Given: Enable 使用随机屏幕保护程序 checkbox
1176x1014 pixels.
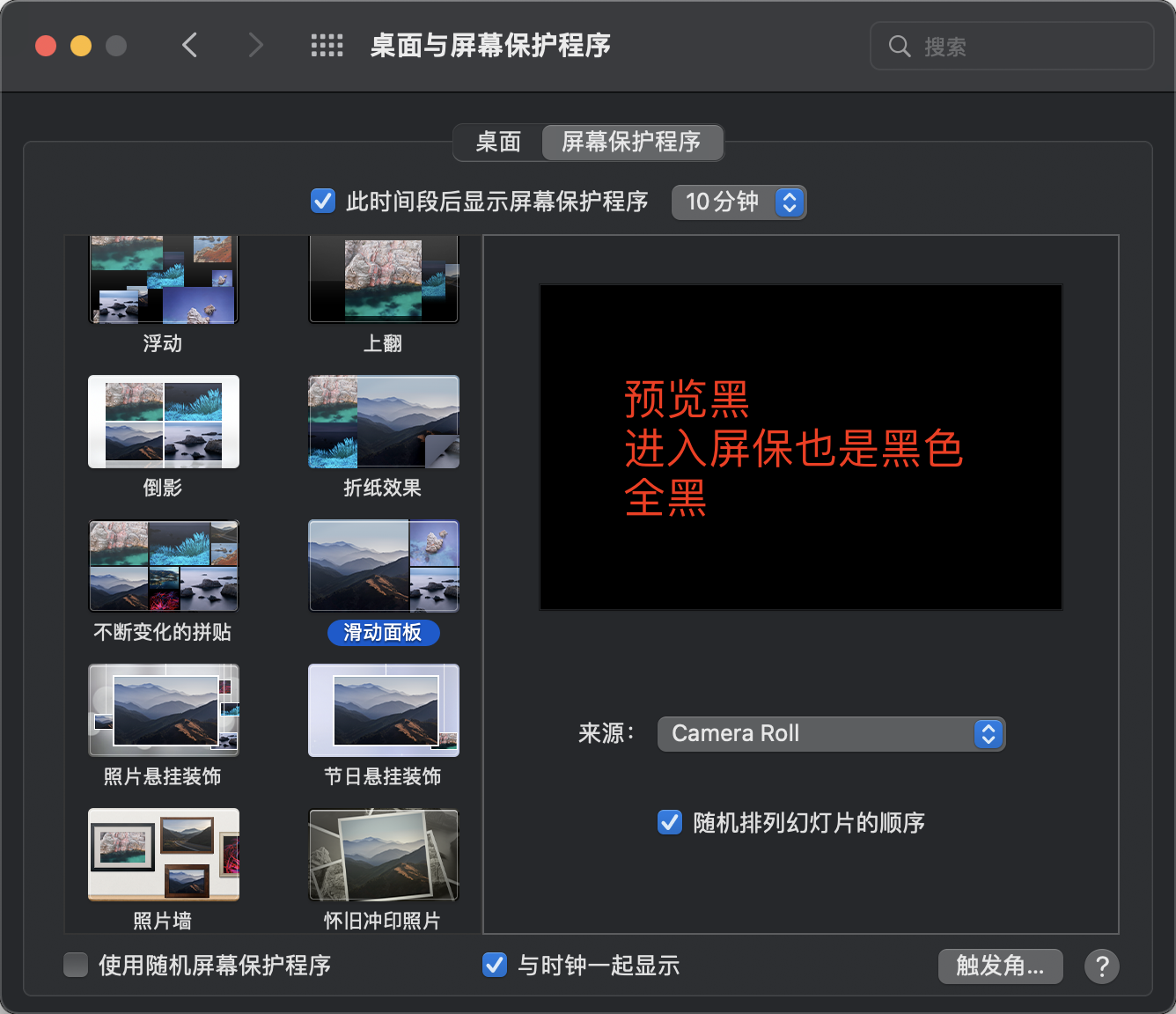Looking at the screenshot, I should coord(77,966).
